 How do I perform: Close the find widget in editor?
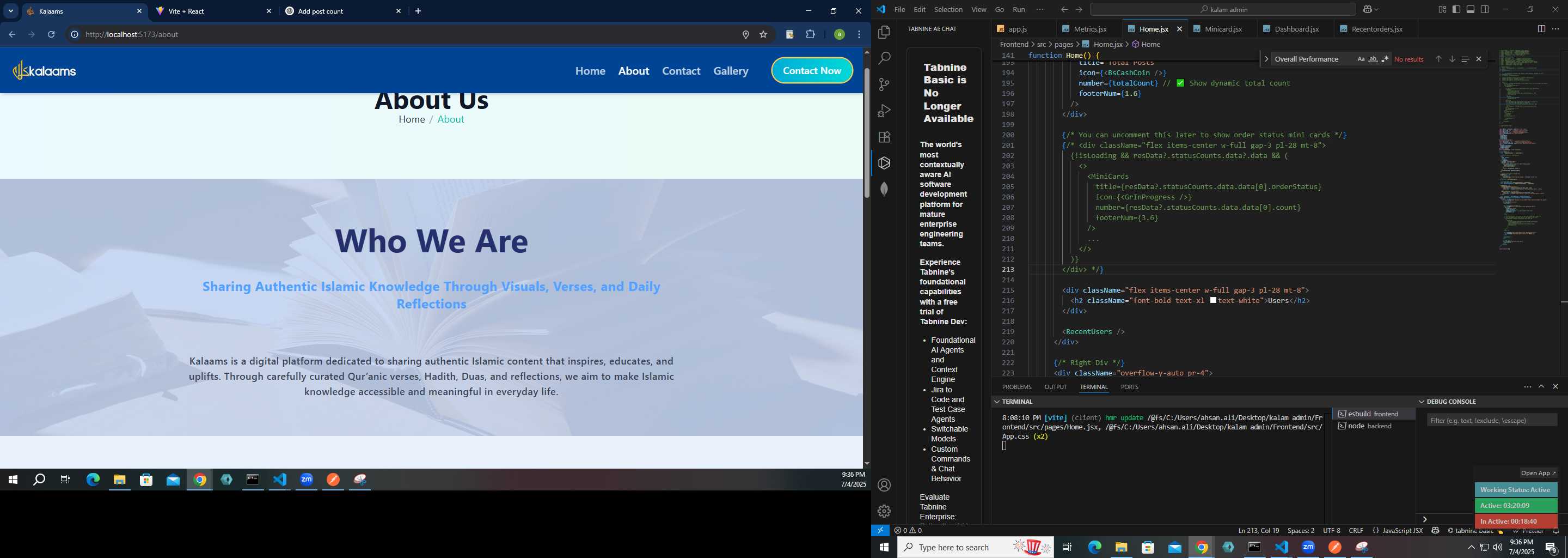pyautogui.click(x=1479, y=59)
